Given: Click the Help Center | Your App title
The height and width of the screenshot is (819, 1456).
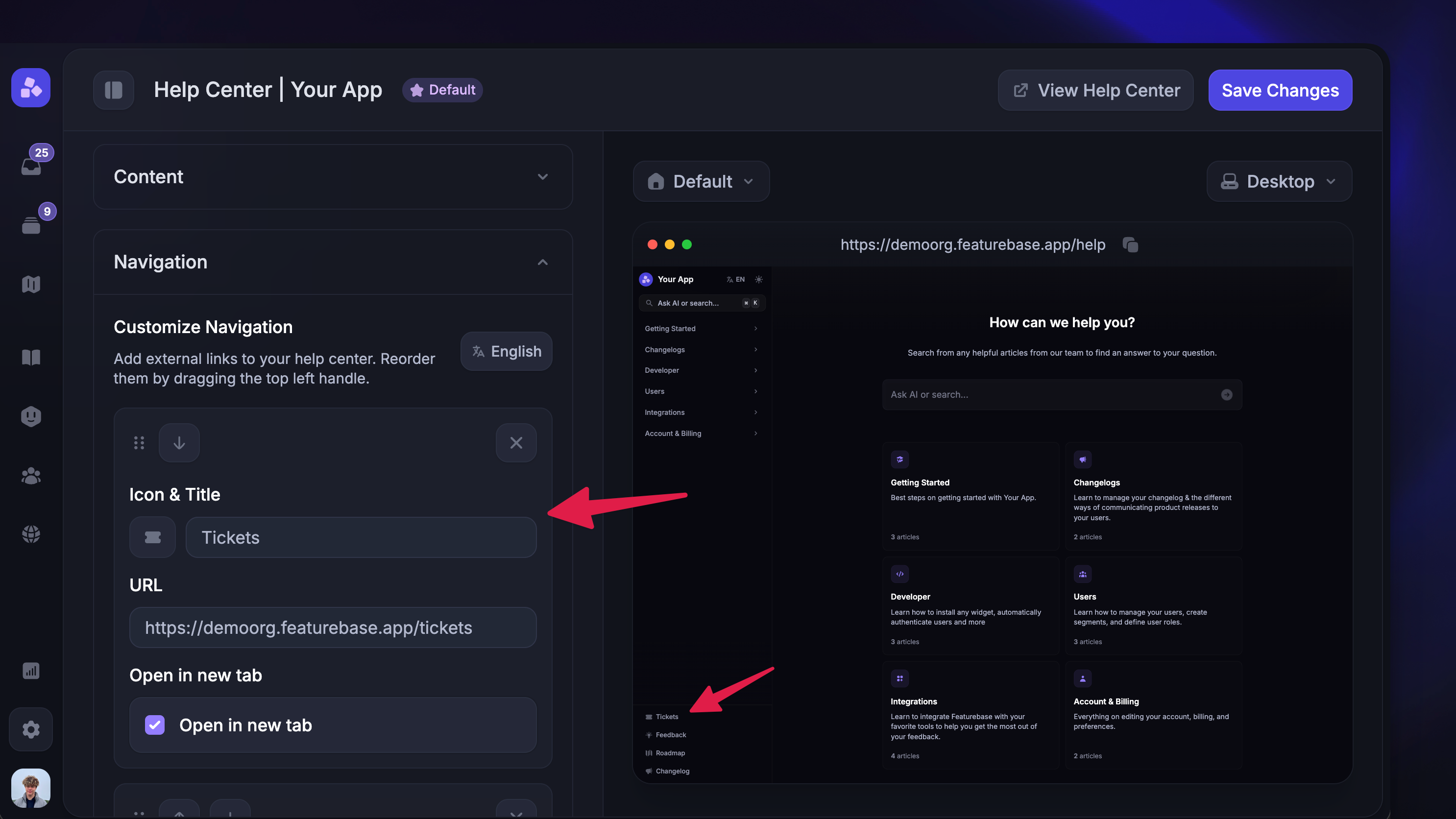Looking at the screenshot, I should [268, 90].
